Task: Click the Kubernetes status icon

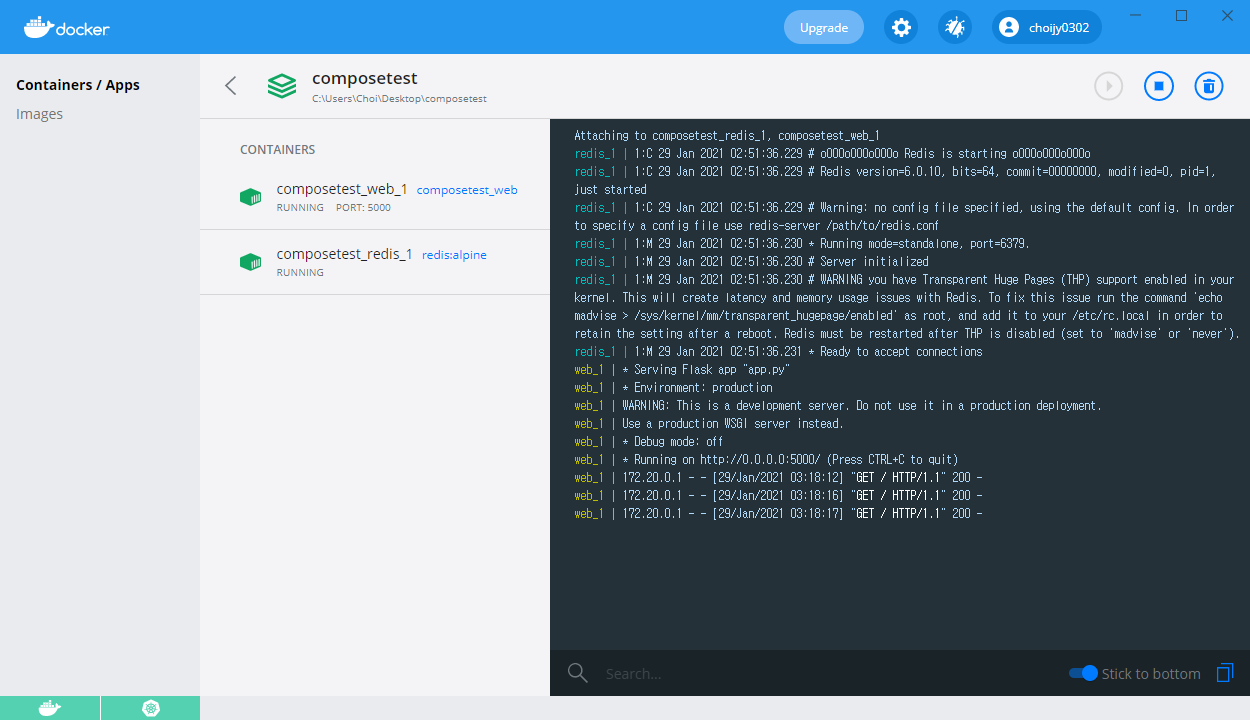Action: click(x=151, y=708)
